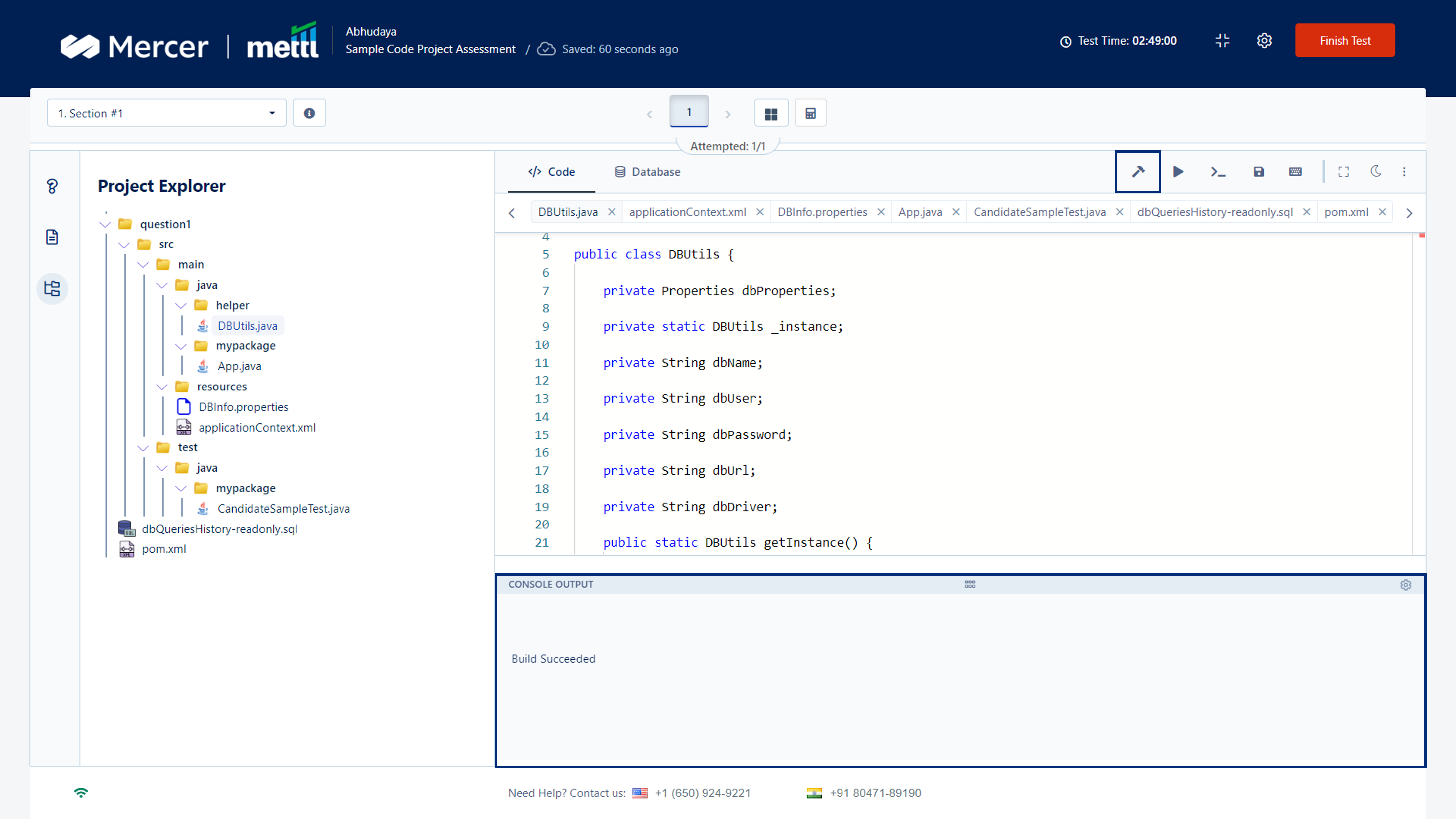Collapse the question1 folder
The image size is (1456, 819).
[105, 224]
